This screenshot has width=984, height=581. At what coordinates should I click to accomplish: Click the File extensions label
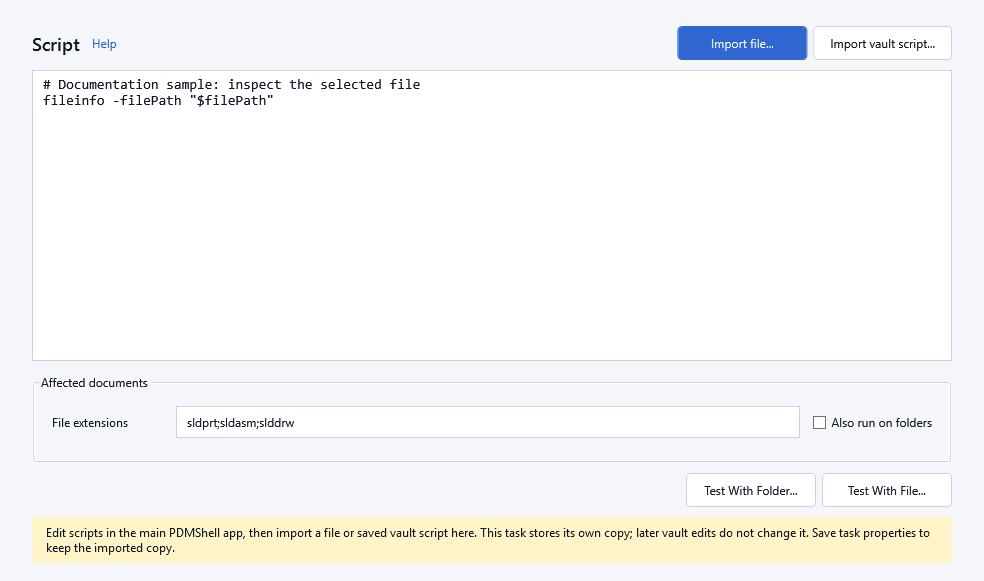tap(90, 423)
